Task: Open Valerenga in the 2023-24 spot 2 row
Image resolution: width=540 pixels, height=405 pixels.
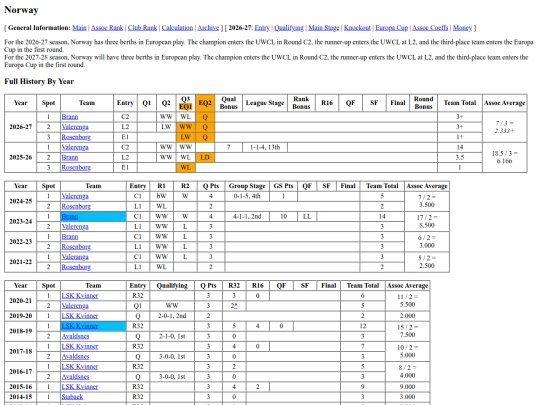Action: (75, 227)
